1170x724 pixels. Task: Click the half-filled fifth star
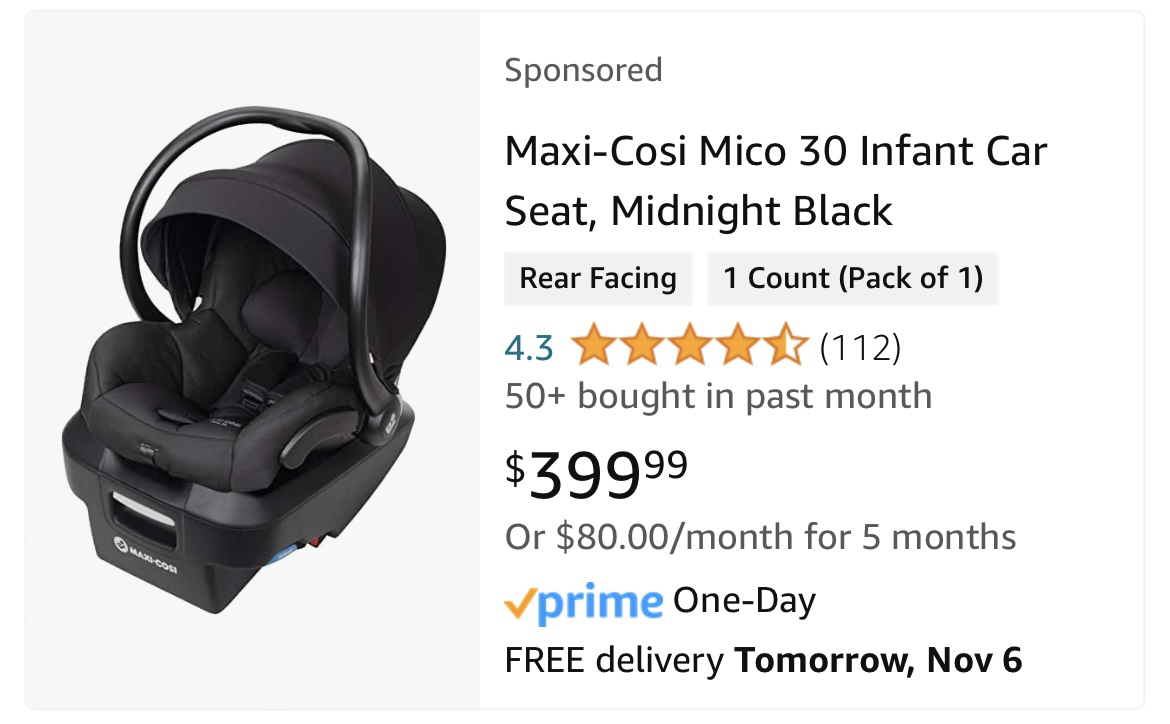click(x=786, y=345)
